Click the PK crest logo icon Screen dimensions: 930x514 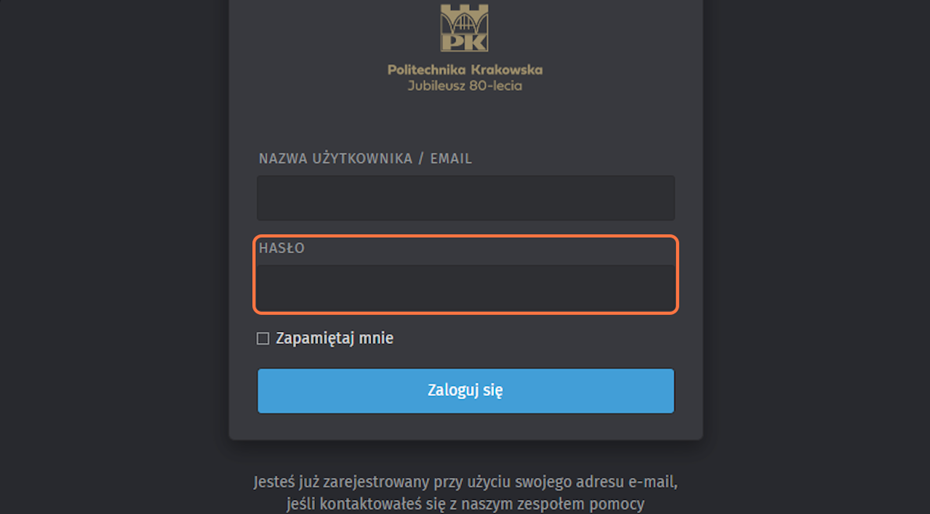coord(465,28)
